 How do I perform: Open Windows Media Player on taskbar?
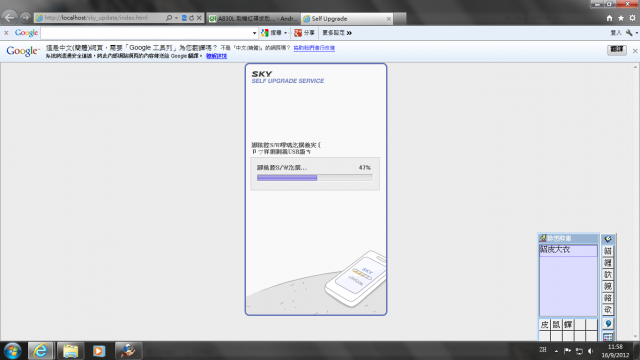pyautogui.click(x=98, y=351)
